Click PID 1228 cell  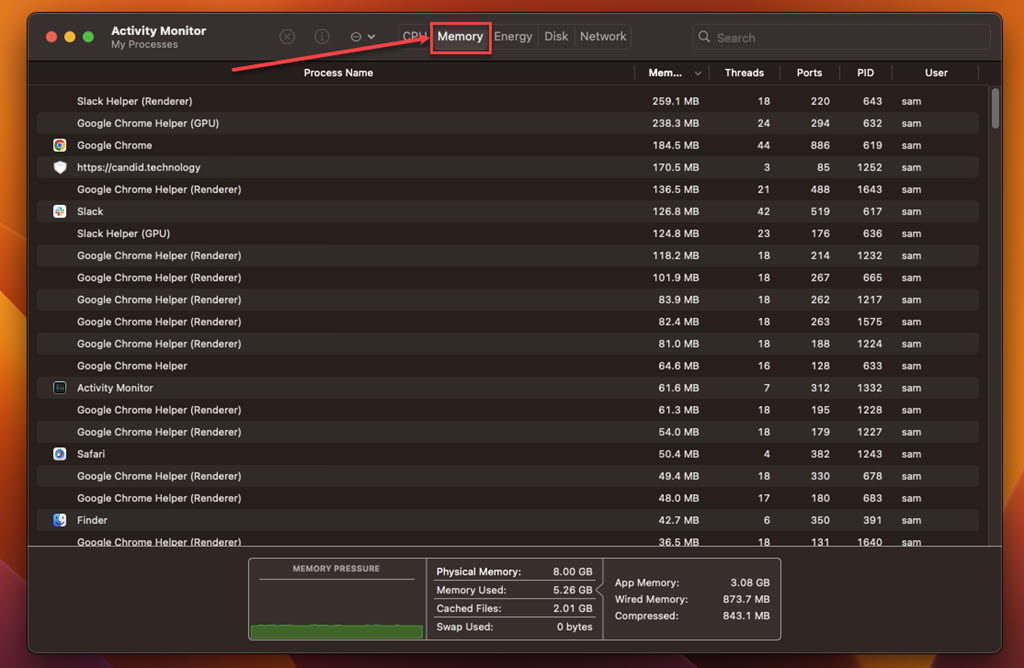[869, 409]
